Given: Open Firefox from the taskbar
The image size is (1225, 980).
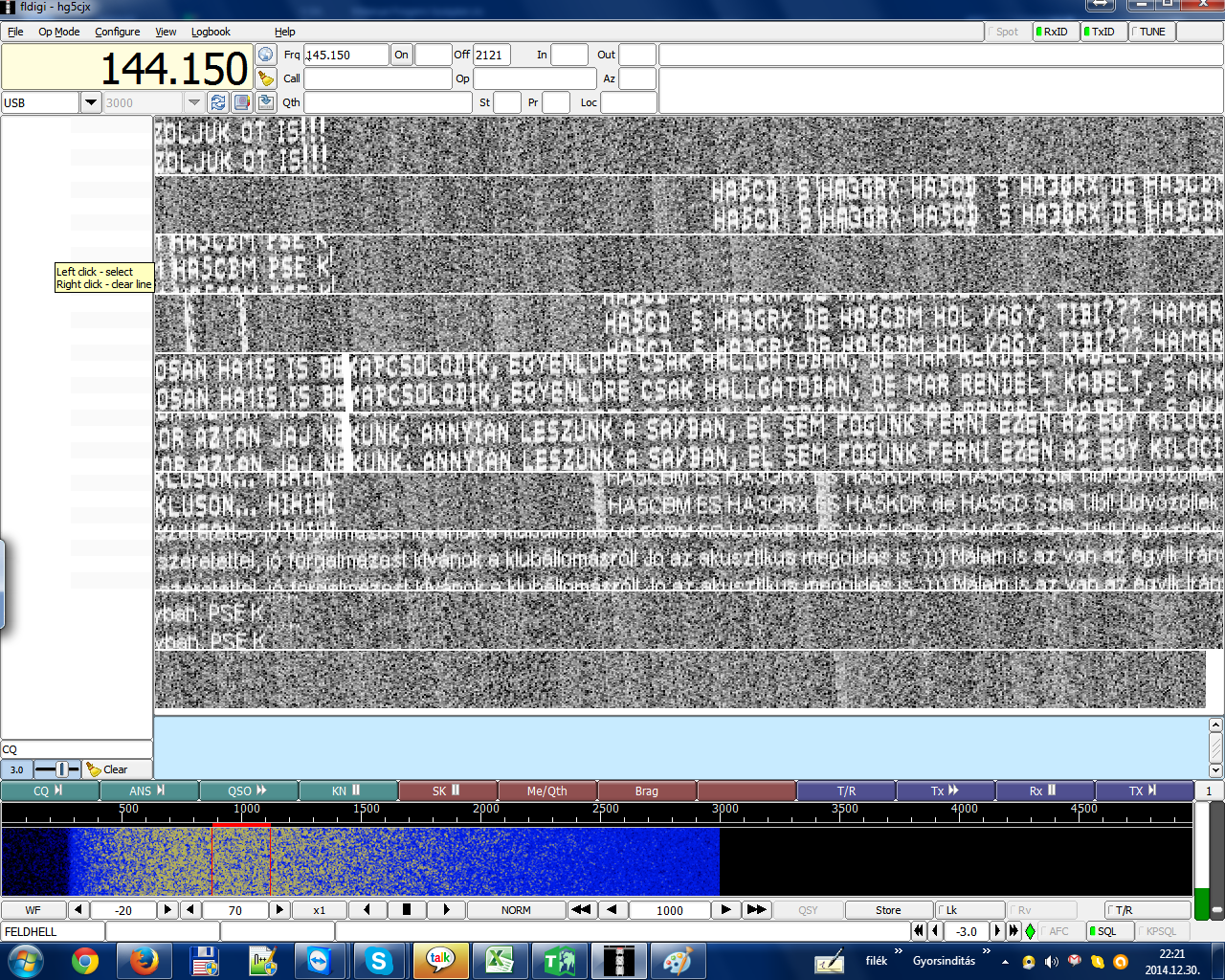Looking at the screenshot, I should [145, 961].
